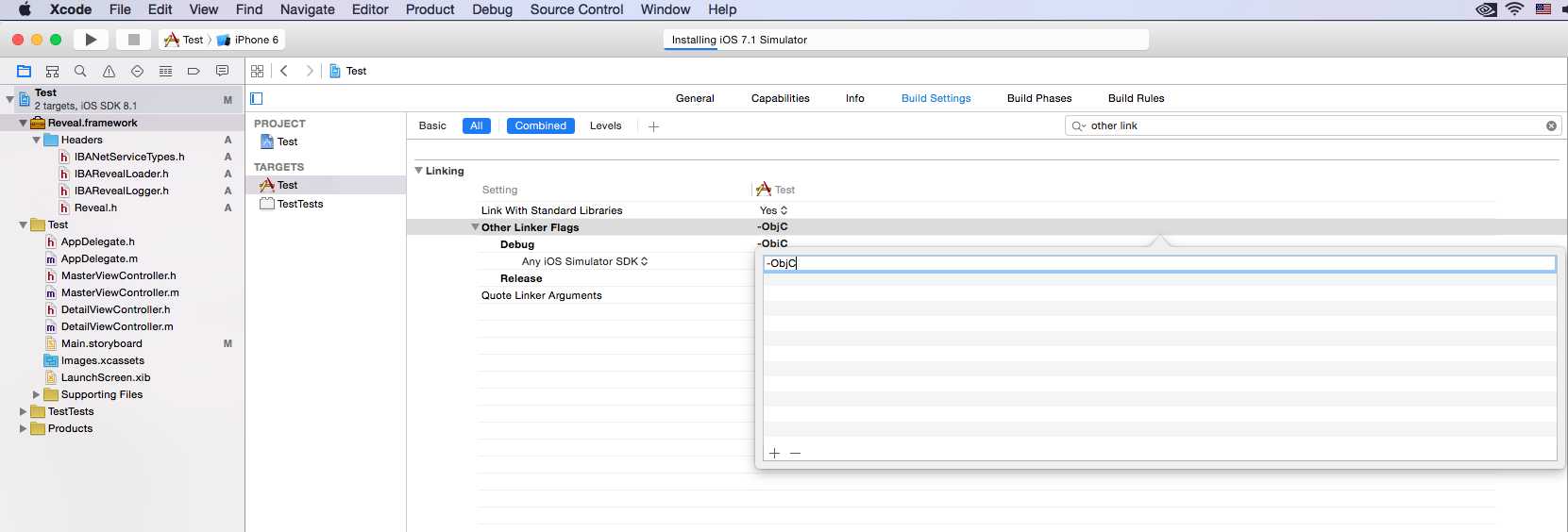Open AppDelegate.m source file

(x=99, y=258)
